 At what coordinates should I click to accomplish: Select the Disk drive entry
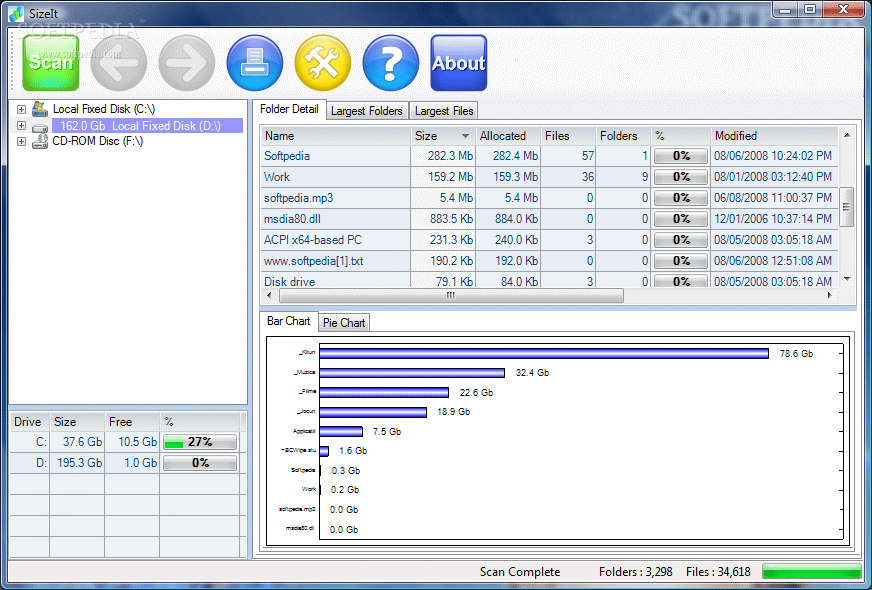[549, 281]
